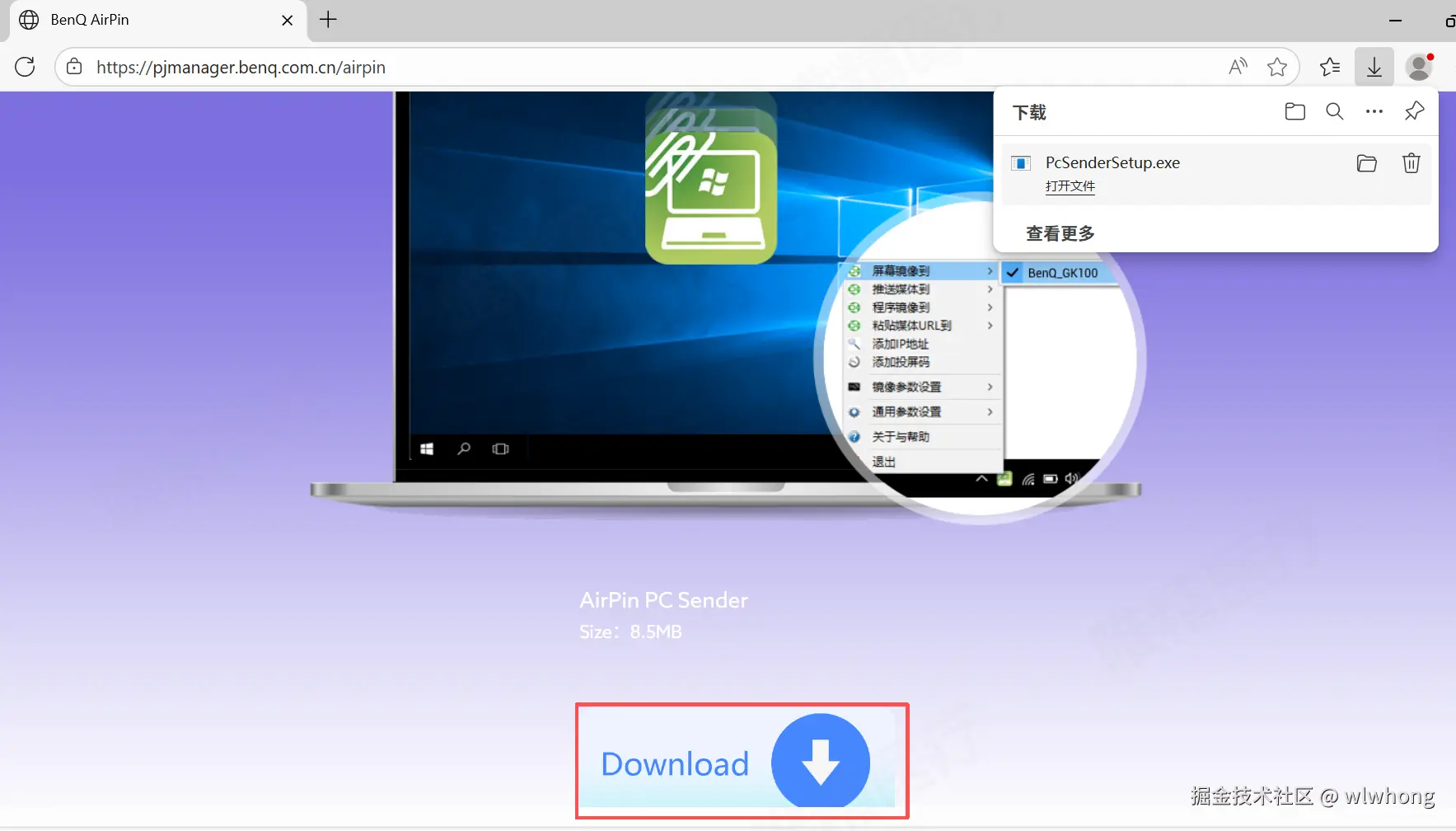Select the BenQ AirPin tab
This screenshot has width=1456, height=831.
(x=158, y=20)
